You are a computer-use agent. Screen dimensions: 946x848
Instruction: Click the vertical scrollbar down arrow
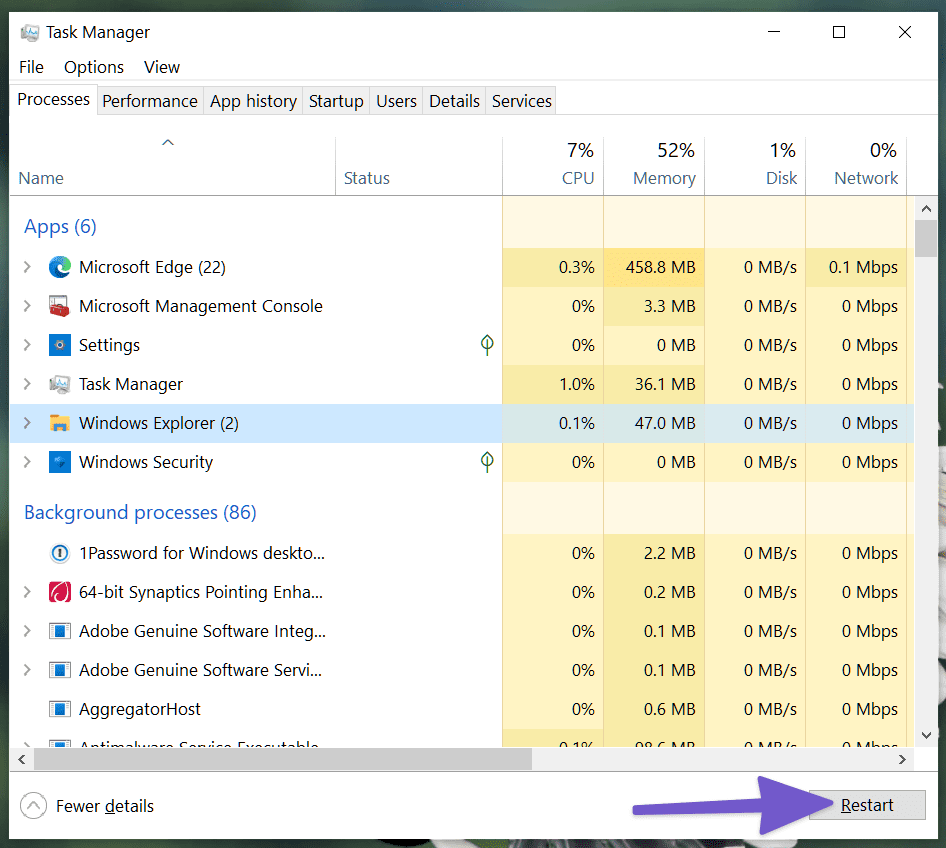(926, 735)
